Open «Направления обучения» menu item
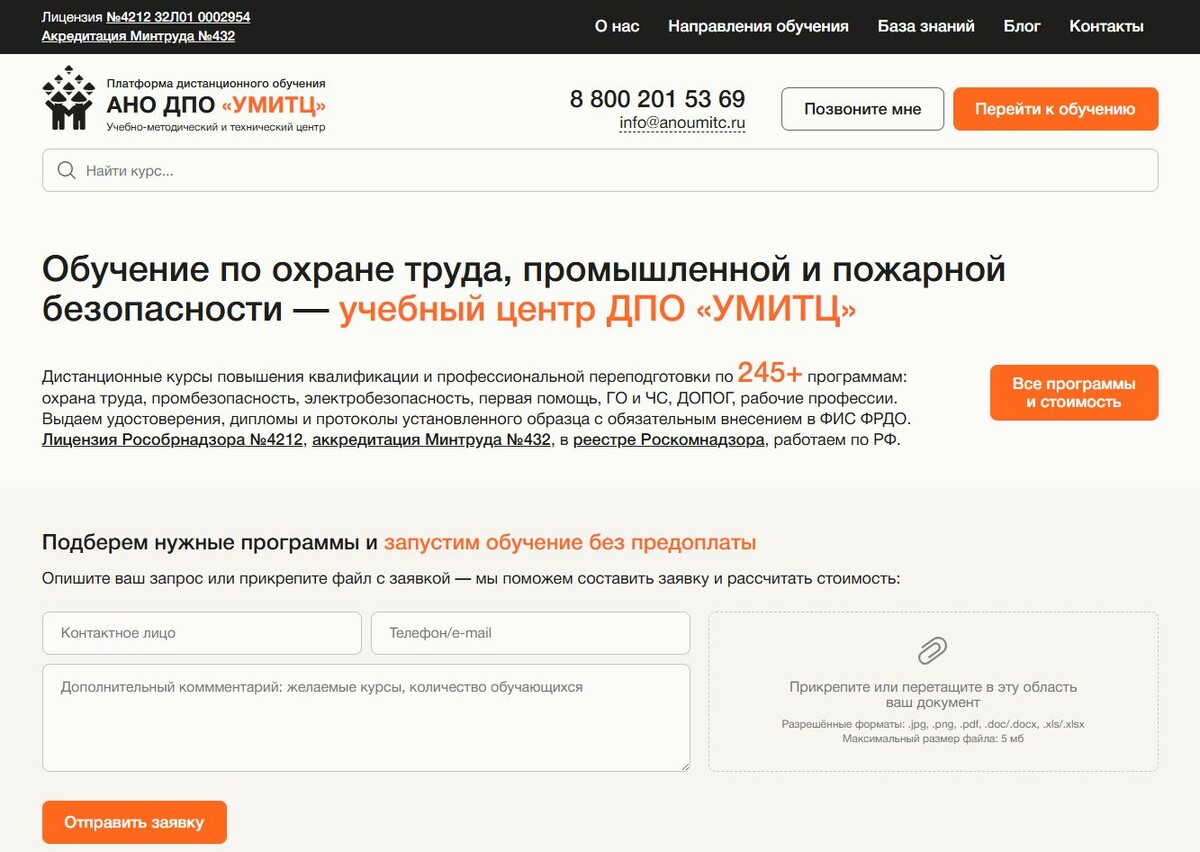 tap(758, 26)
